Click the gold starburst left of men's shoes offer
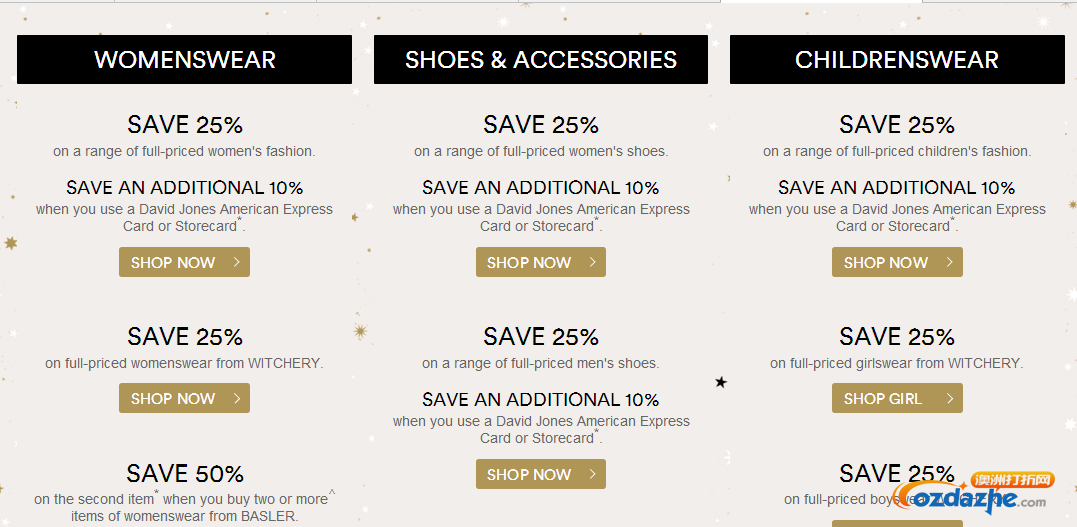Viewport: 1077px width, 527px height. pyautogui.click(x=360, y=331)
